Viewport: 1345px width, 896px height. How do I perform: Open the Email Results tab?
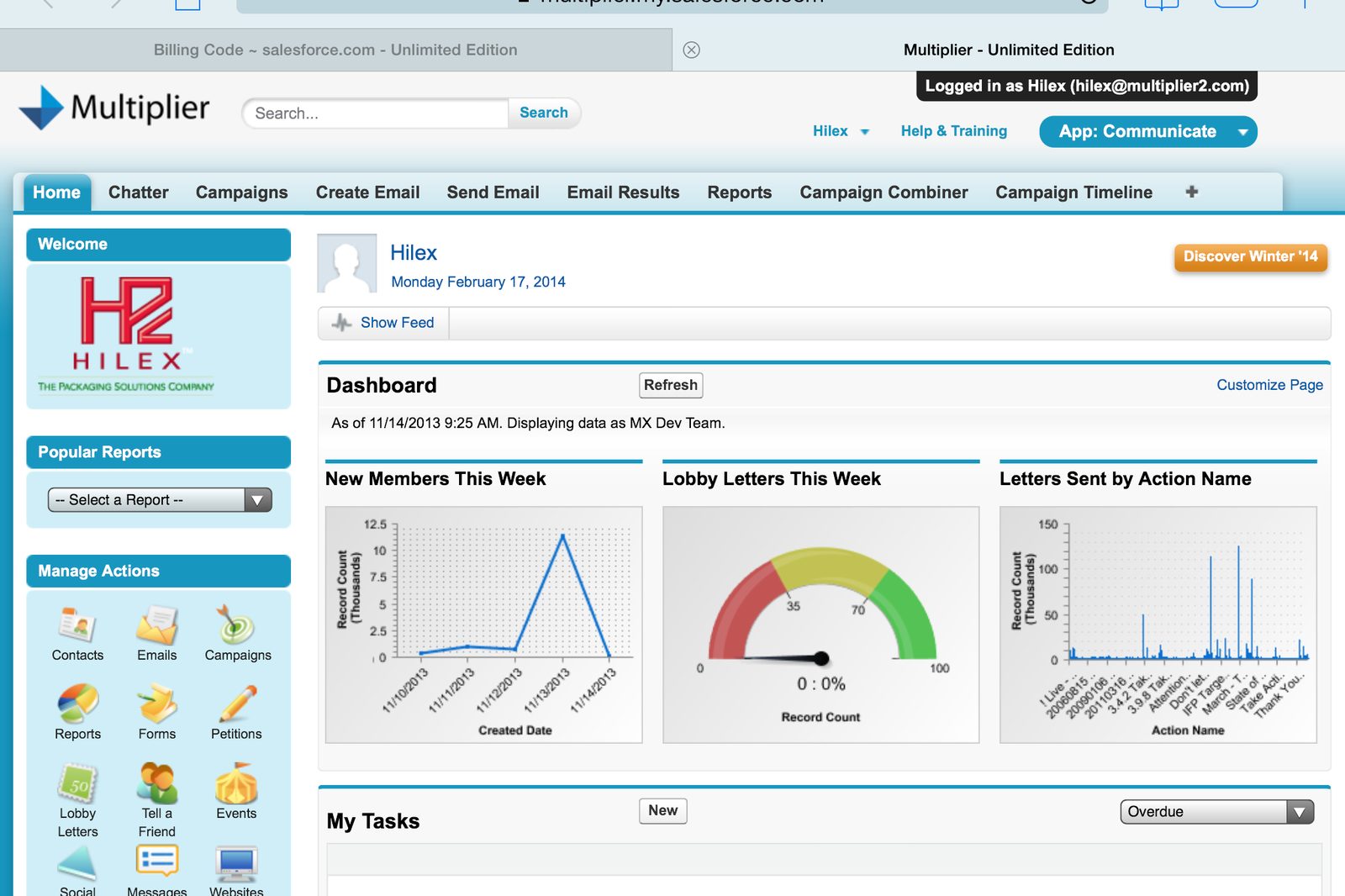point(624,192)
